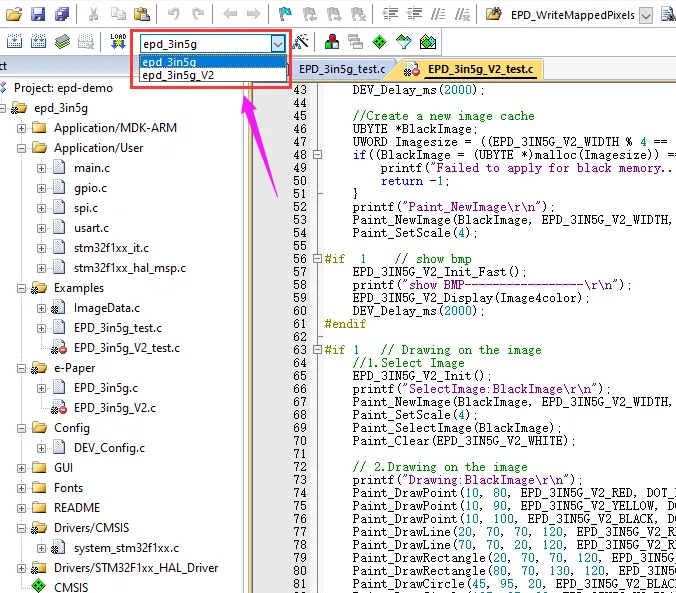Click the Open file toolbar icon

[14, 14]
